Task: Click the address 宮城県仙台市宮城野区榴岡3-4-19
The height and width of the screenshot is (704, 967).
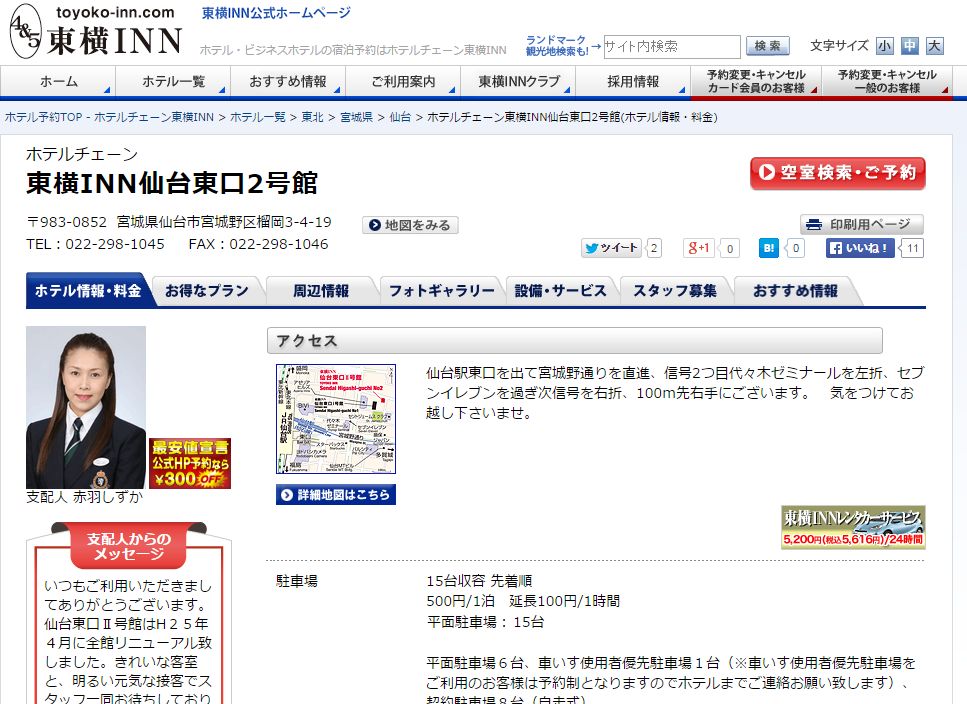Action: click(224, 222)
